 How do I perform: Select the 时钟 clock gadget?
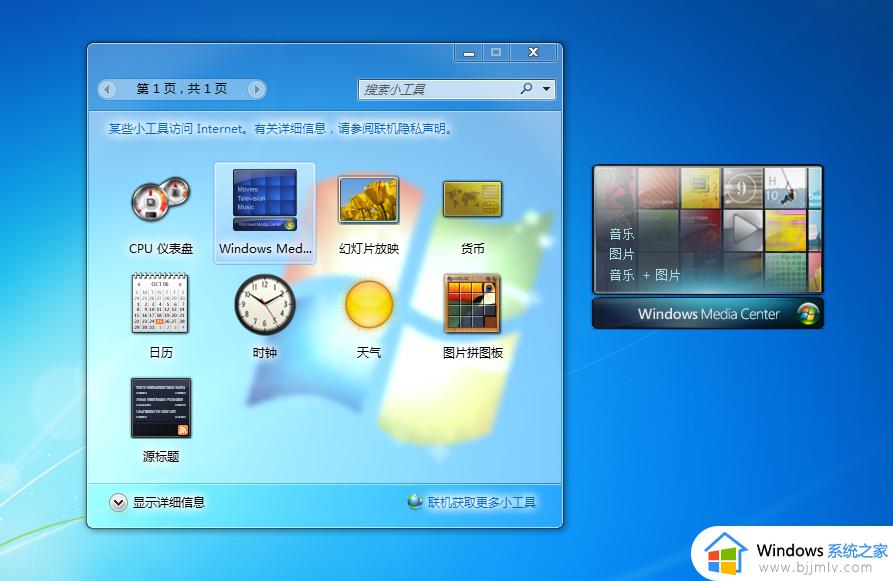265,304
